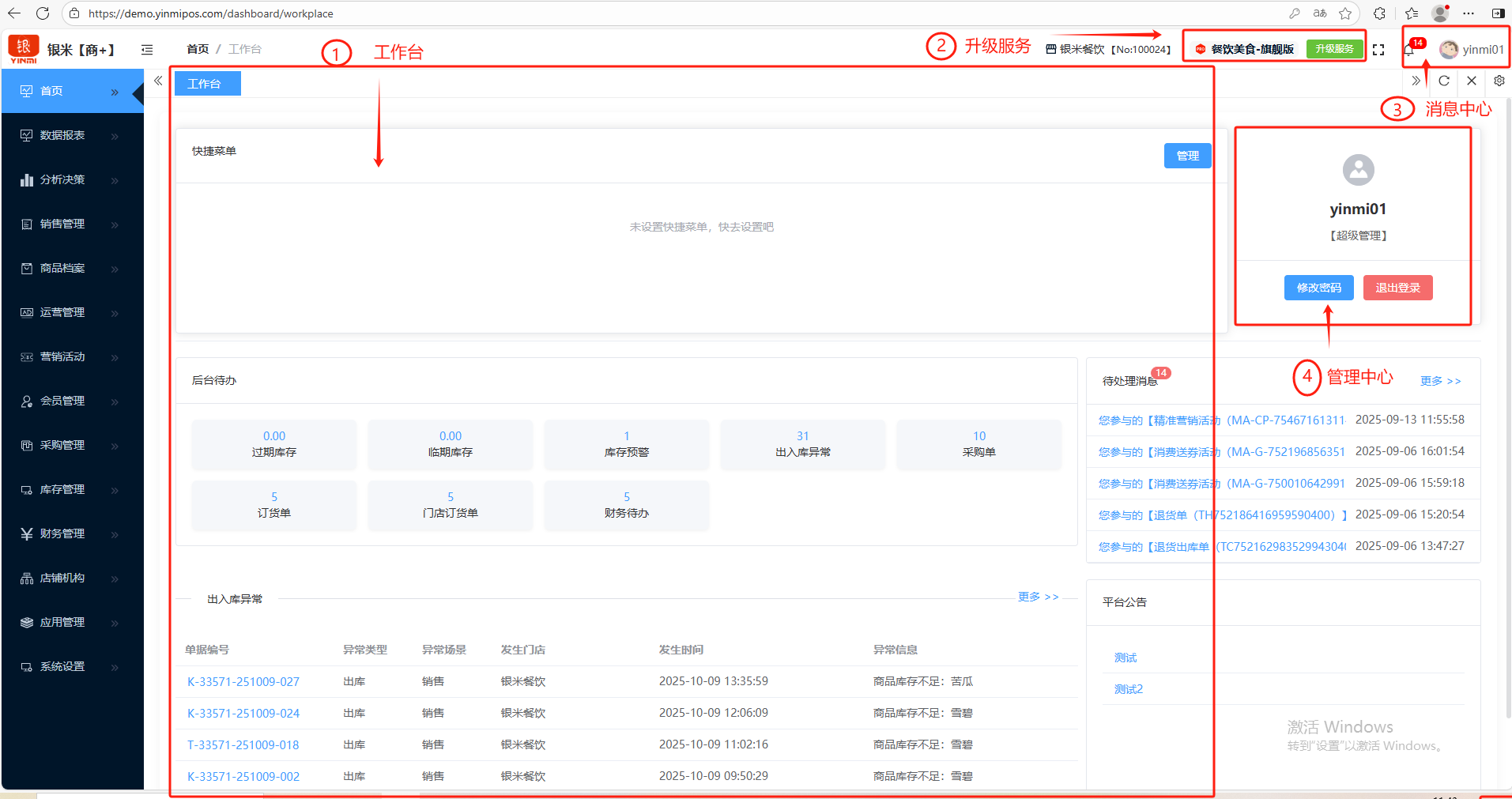The width and height of the screenshot is (1512, 799).
Task: Click the browser back arrow
Action: point(14,13)
